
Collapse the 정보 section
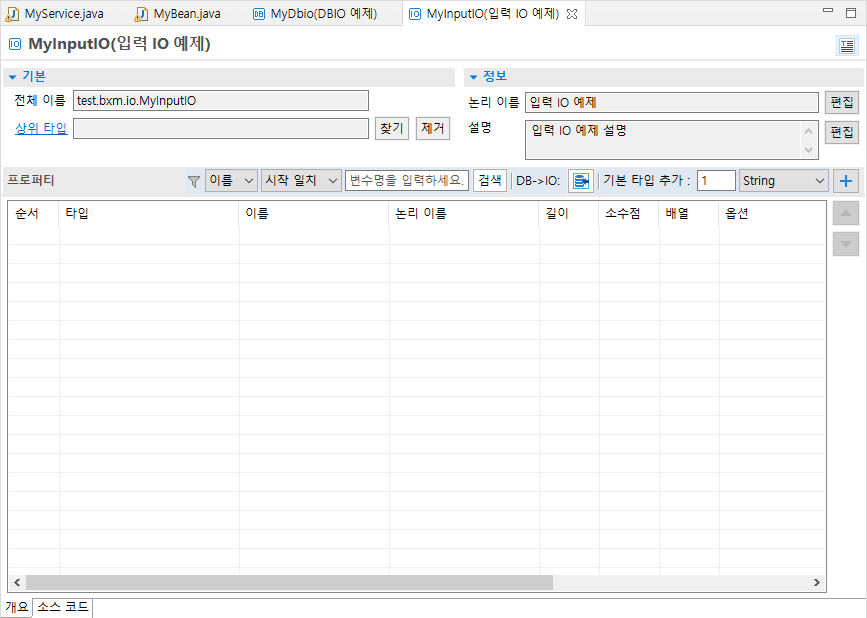pos(472,75)
